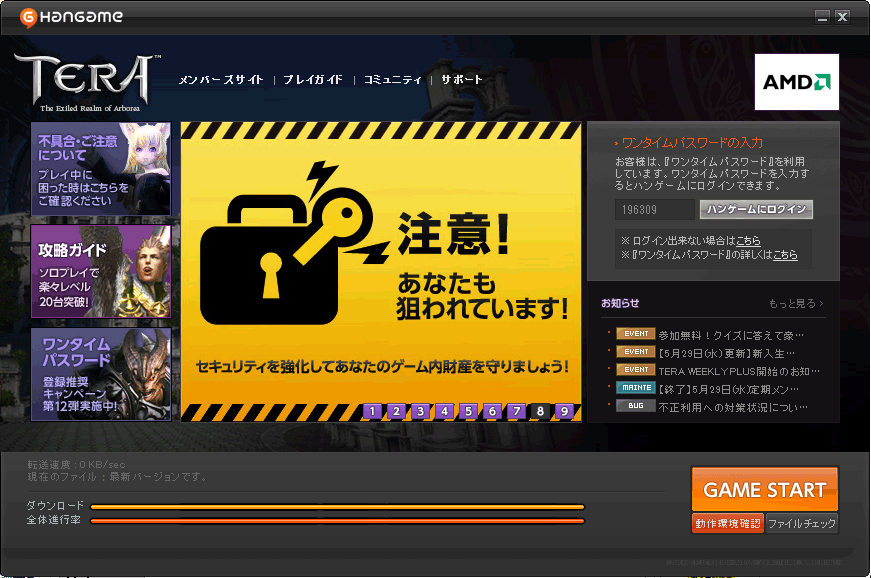871x578 pixels.
Task: Show banner slide 7
Action: tap(516, 411)
